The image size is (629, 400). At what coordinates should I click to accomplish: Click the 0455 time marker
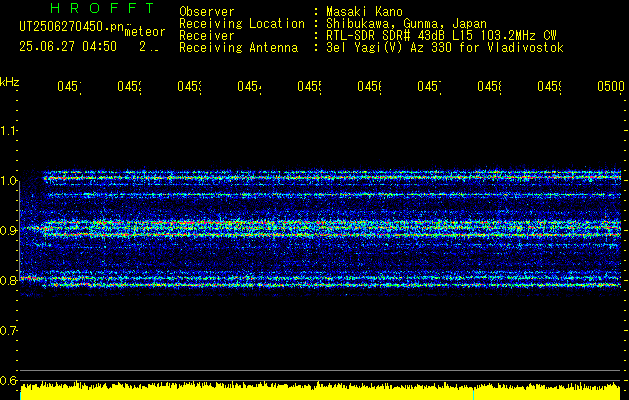pyautogui.click(x=309, y=86)
